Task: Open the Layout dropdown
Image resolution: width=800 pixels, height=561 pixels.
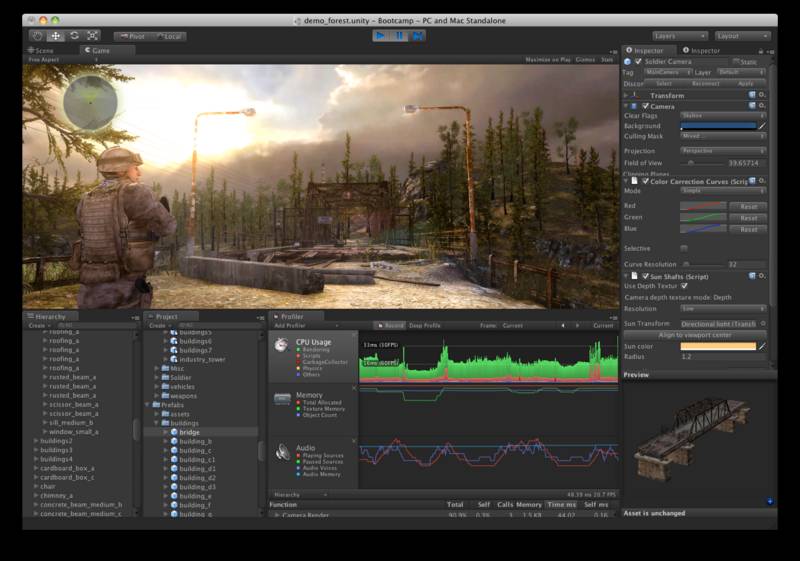Action: pos(742,36)
